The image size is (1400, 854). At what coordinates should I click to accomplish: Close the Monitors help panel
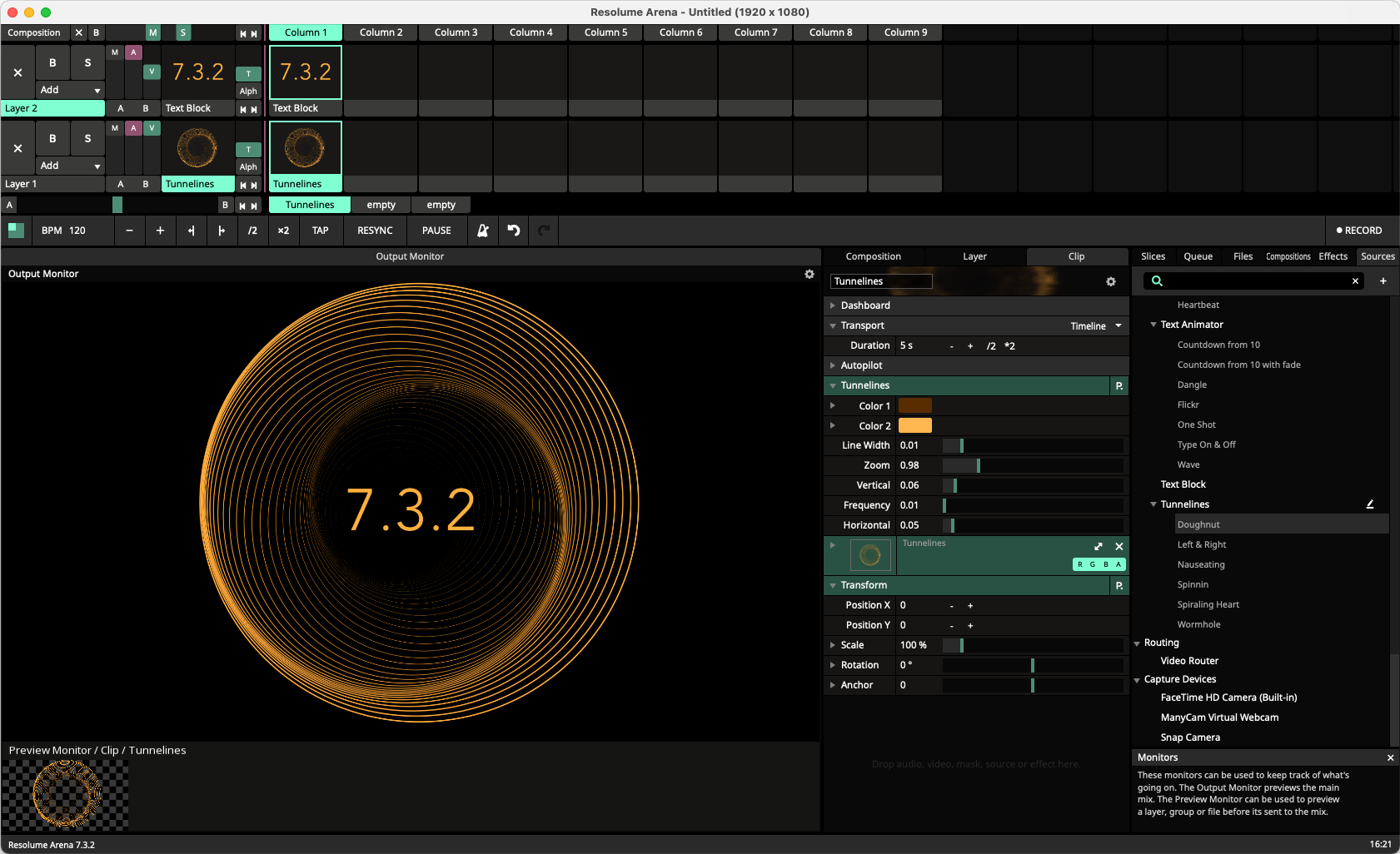pyautogui.click(x=1389, y=757)
